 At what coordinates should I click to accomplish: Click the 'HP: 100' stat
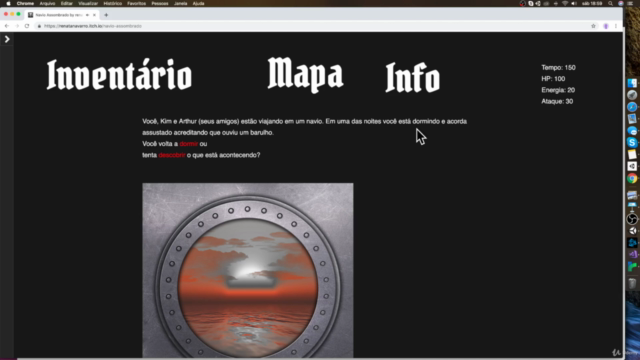click(553, 79)
